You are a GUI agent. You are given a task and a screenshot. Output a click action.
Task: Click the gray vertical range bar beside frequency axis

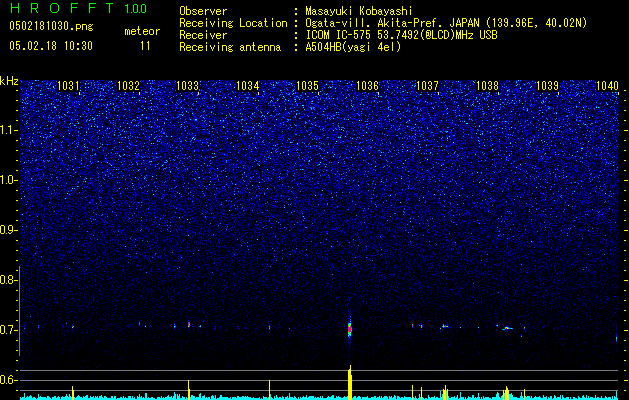point(20,311)
